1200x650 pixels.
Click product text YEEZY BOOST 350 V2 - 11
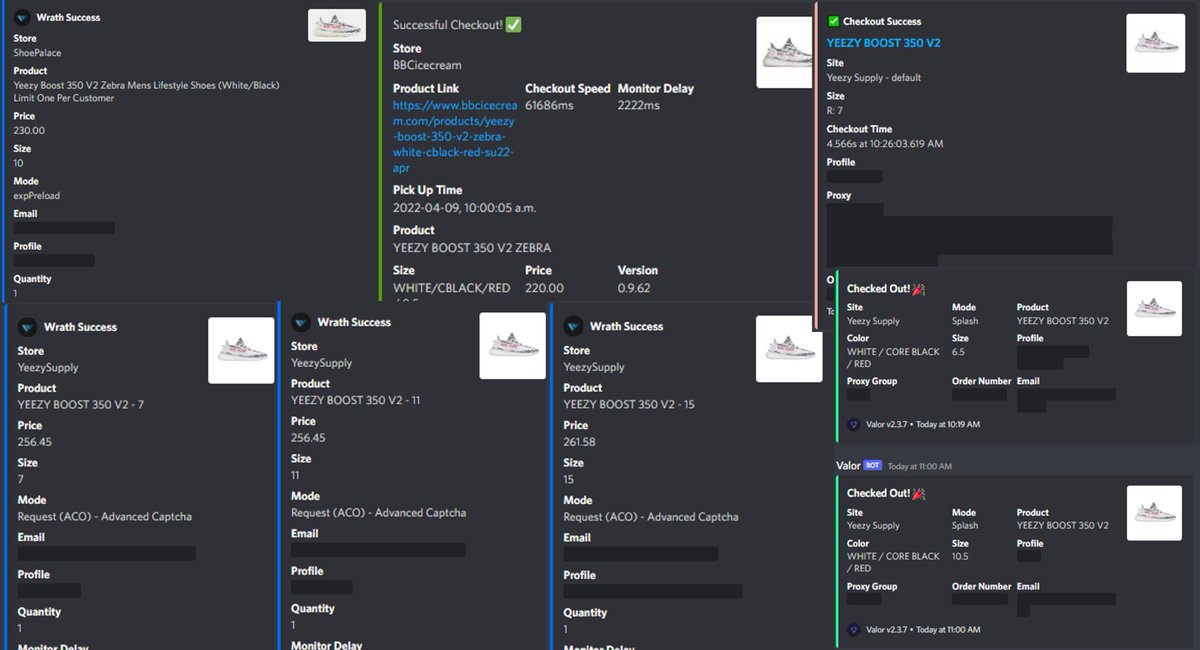click(355, 400)
